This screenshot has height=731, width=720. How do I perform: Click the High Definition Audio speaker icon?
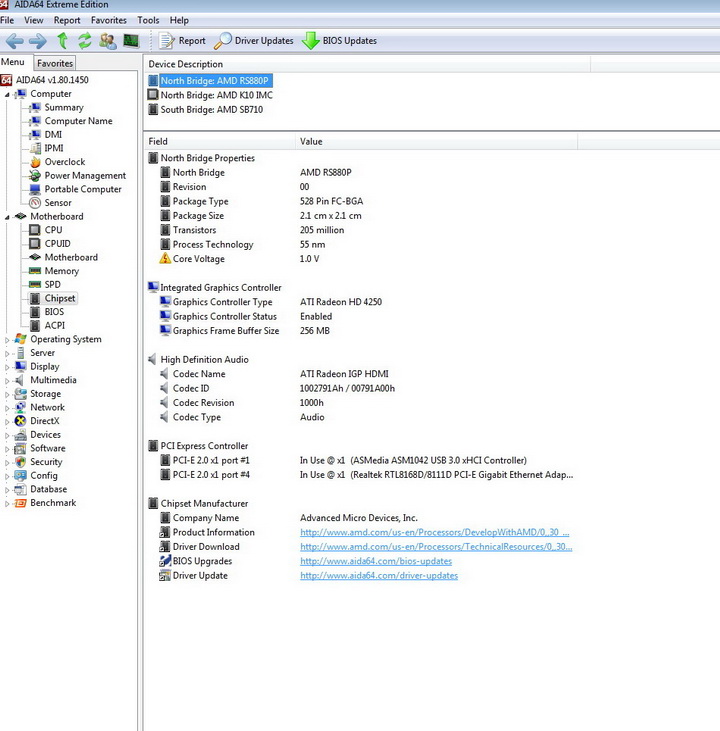[x=152, y=359]
